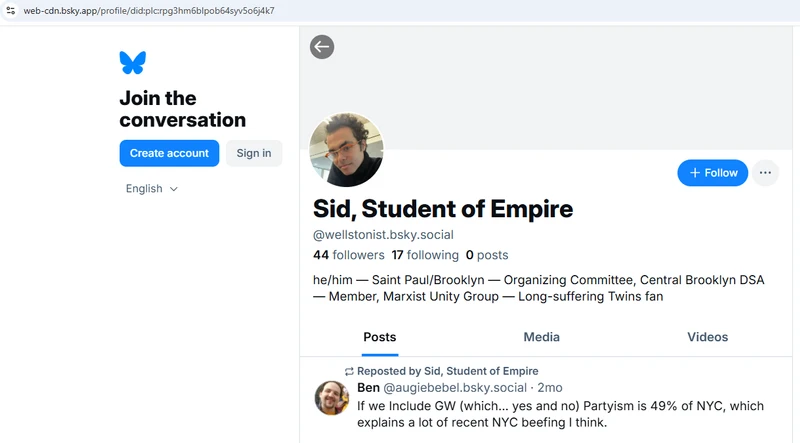Open the three-dot profile options menu
This screenshot has width=800, height=443.
coord(765,173)
